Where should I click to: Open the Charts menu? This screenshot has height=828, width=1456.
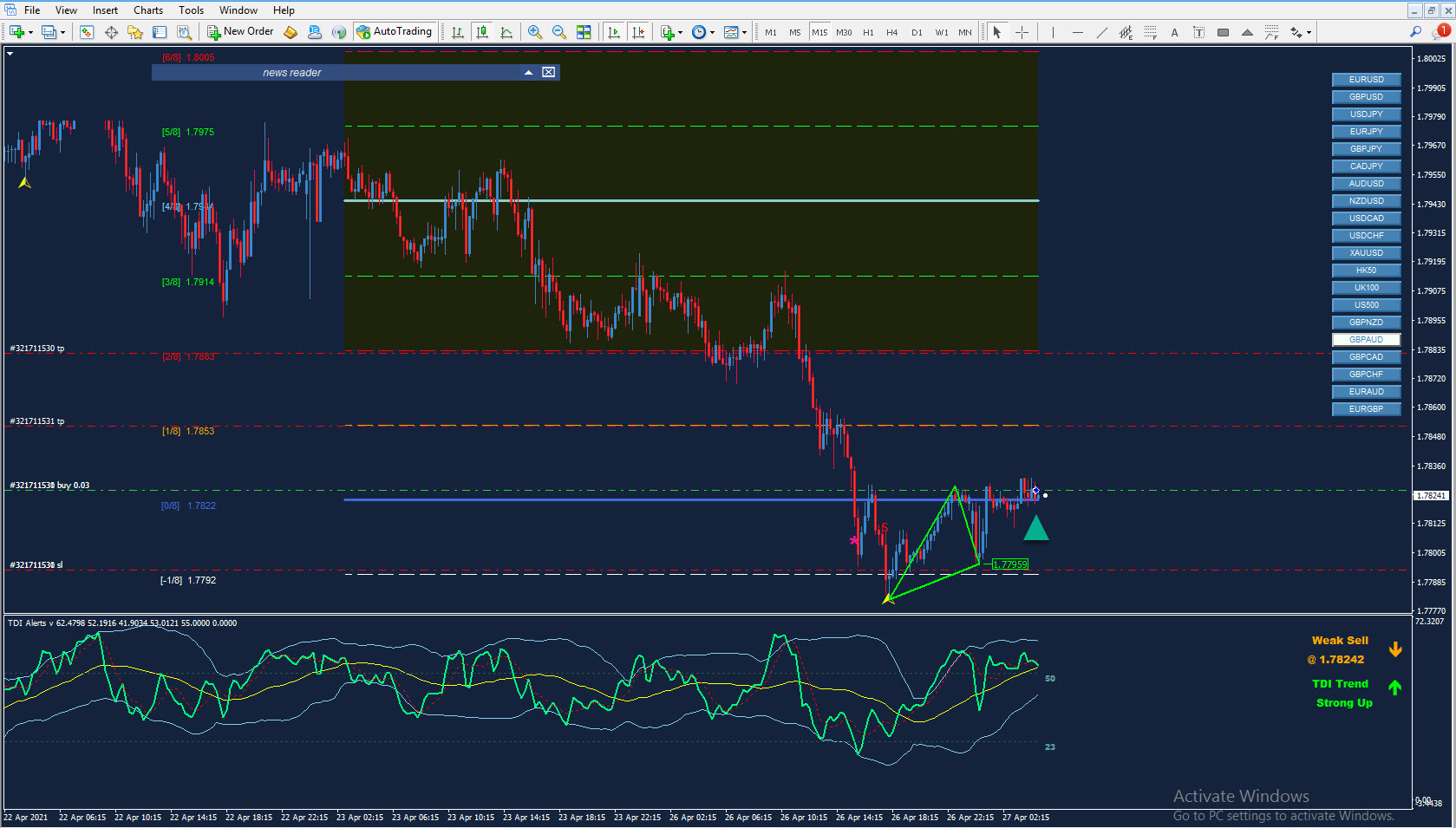click(148, 10)
